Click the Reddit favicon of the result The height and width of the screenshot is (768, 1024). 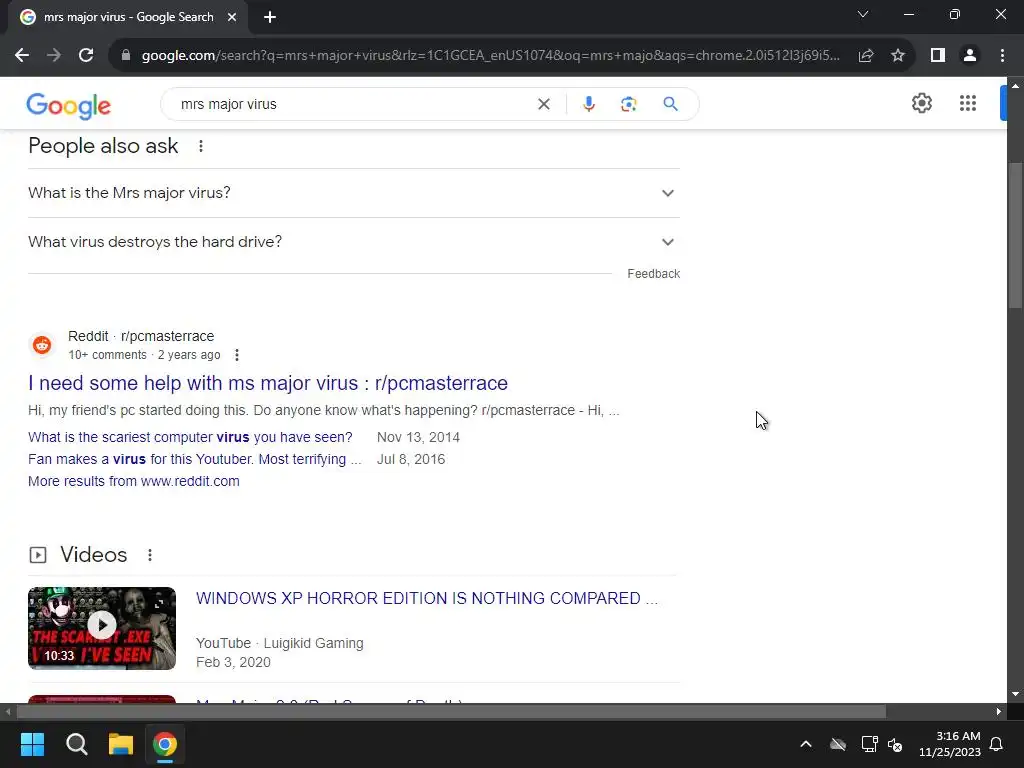click(42, 345)
